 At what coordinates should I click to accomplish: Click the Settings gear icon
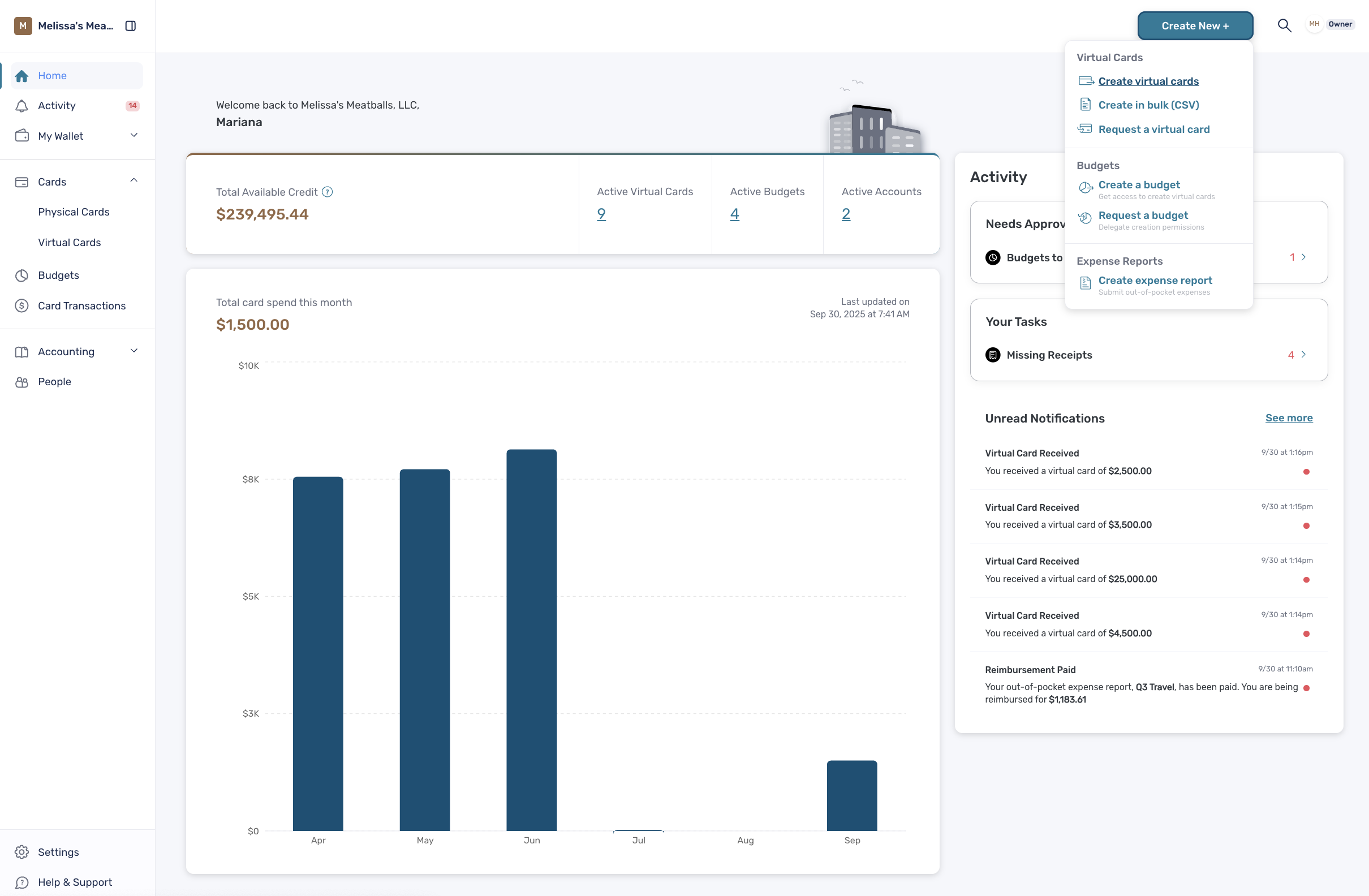pos(22,852)
